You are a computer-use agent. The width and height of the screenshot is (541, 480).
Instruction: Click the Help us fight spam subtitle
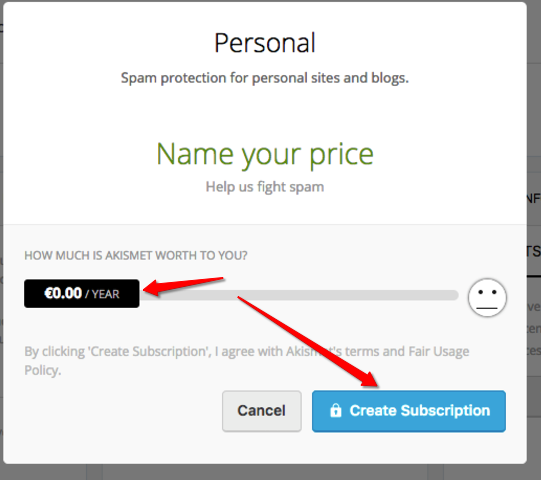pyautogui.click(x=265, y=187)
